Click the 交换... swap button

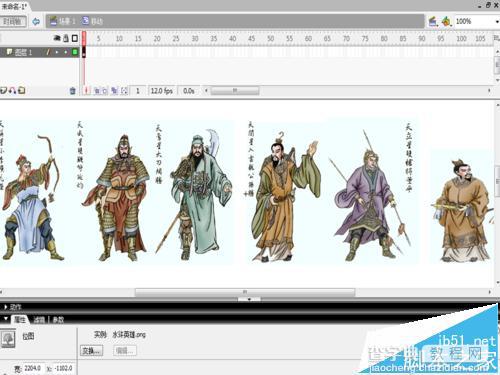pos(91,351)
